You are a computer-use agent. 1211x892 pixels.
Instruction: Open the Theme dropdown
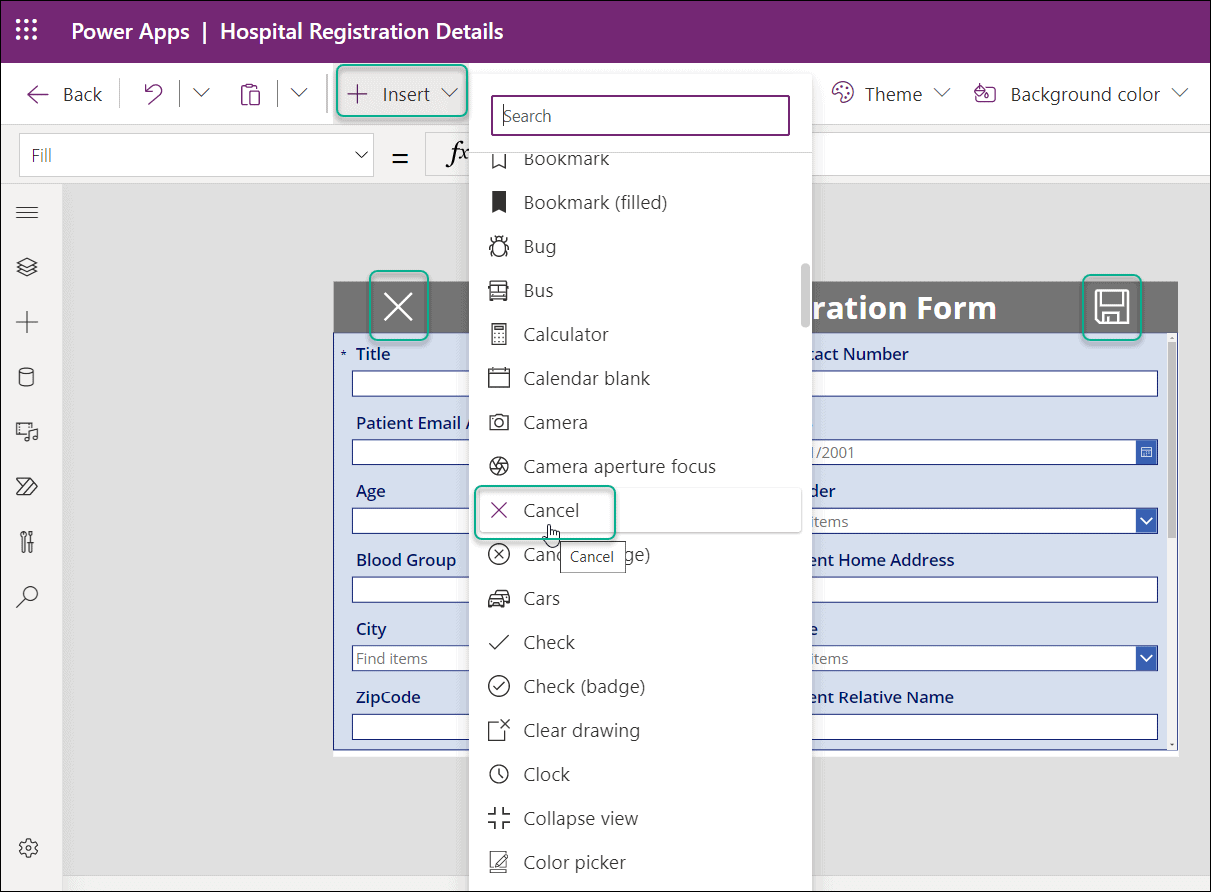pyautogui.click(x=890, y=93)
